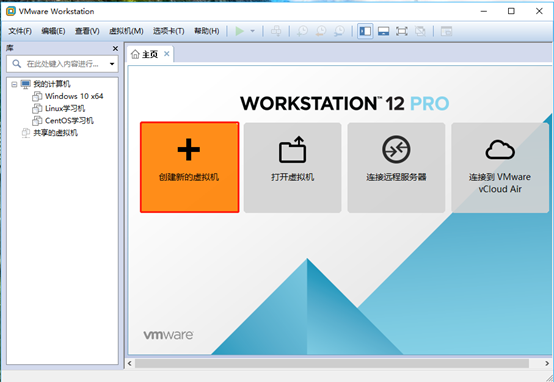Viewport: 554px width, 382px height.
Task: Collapse the 我的计算机 tree node
Action: [14, 84]
